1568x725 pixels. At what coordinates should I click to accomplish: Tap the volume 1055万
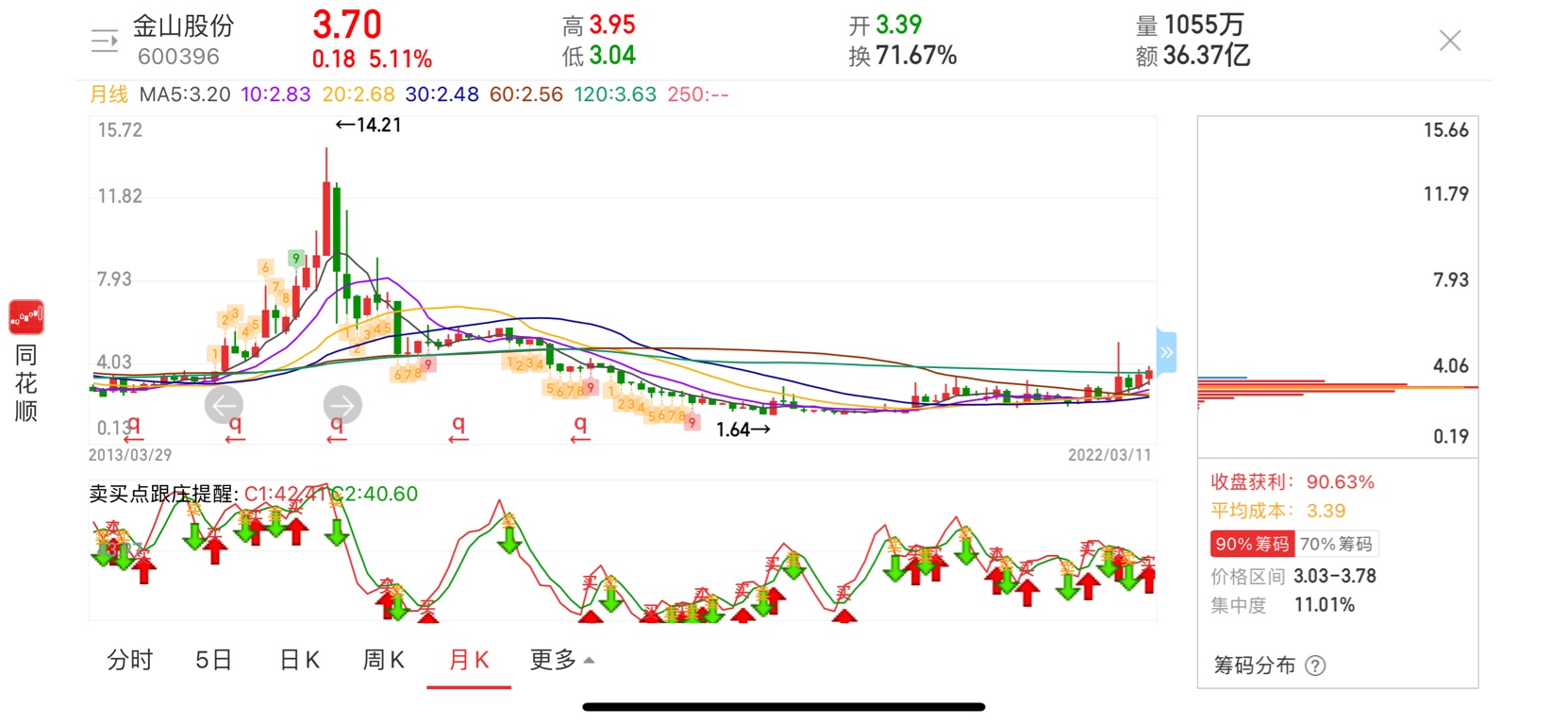[1204, 25]
